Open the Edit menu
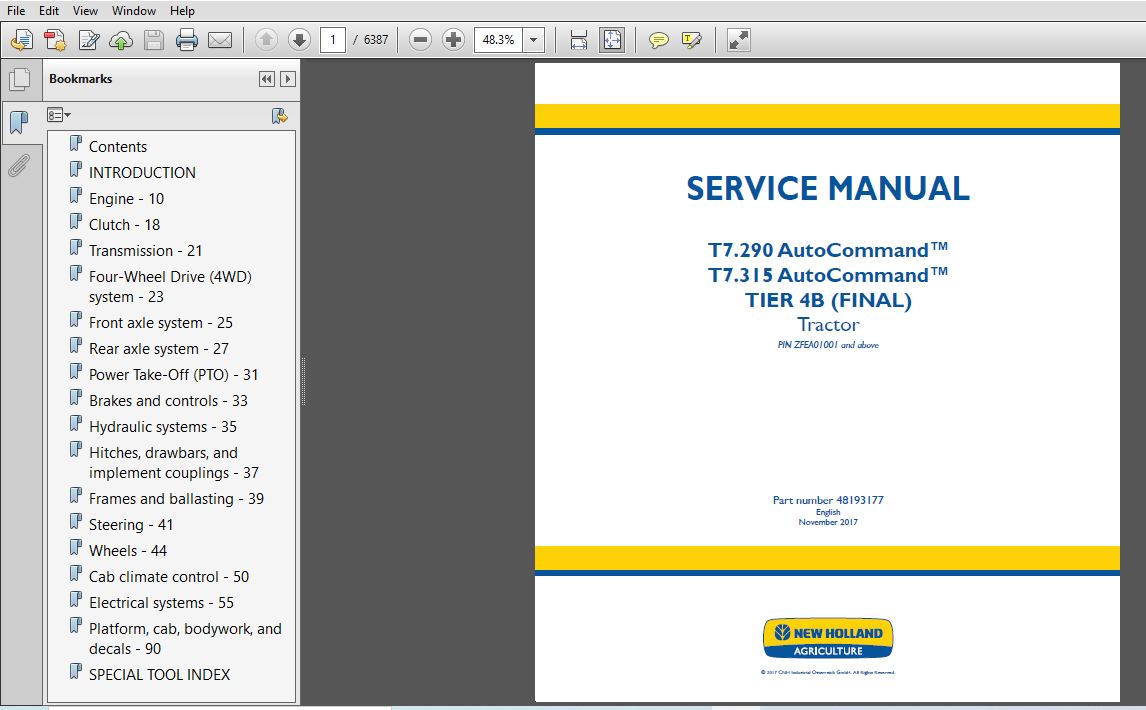 click(x=49, y=10)
